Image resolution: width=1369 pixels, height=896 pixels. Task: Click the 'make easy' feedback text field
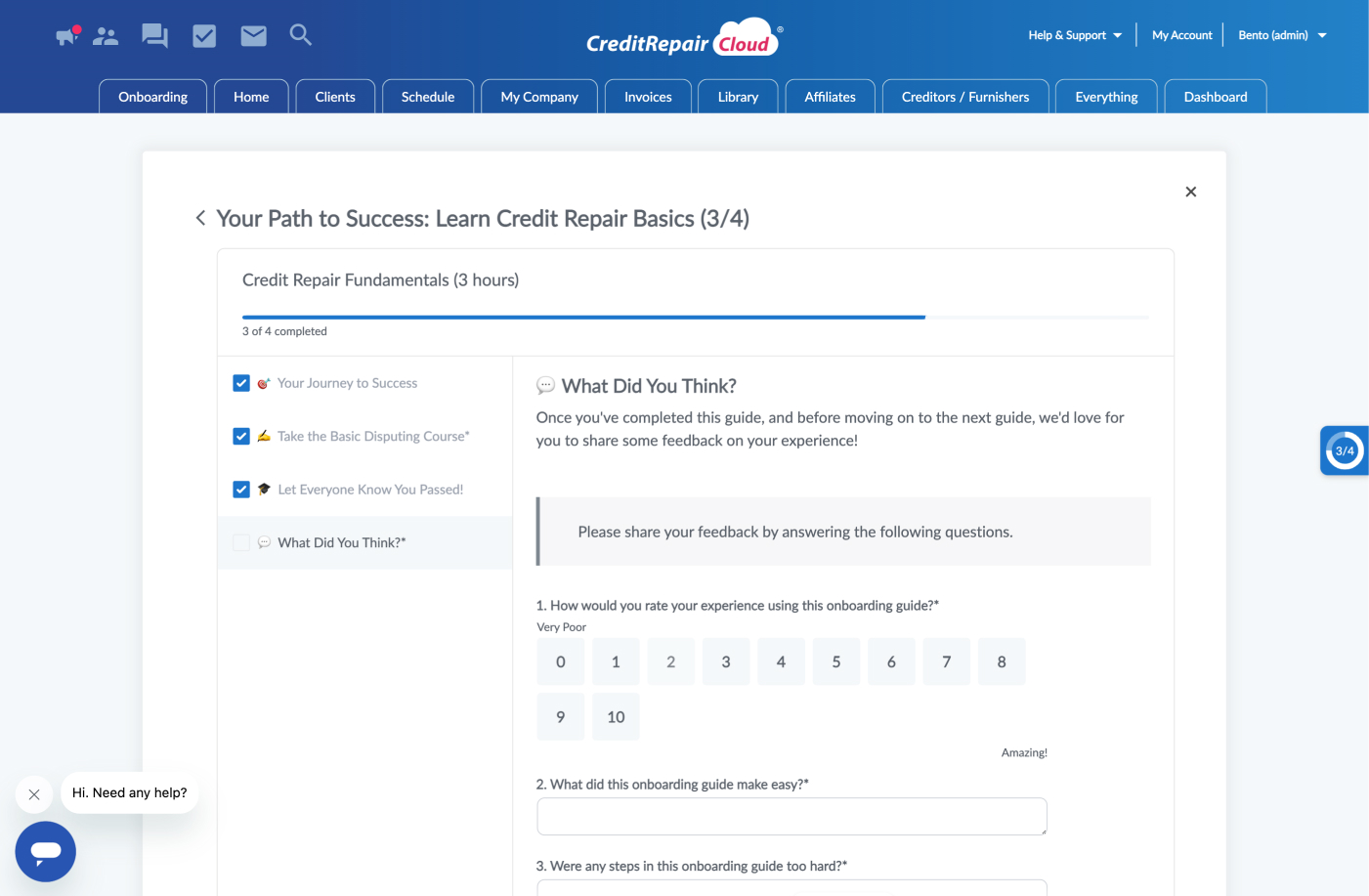[791, 816]
